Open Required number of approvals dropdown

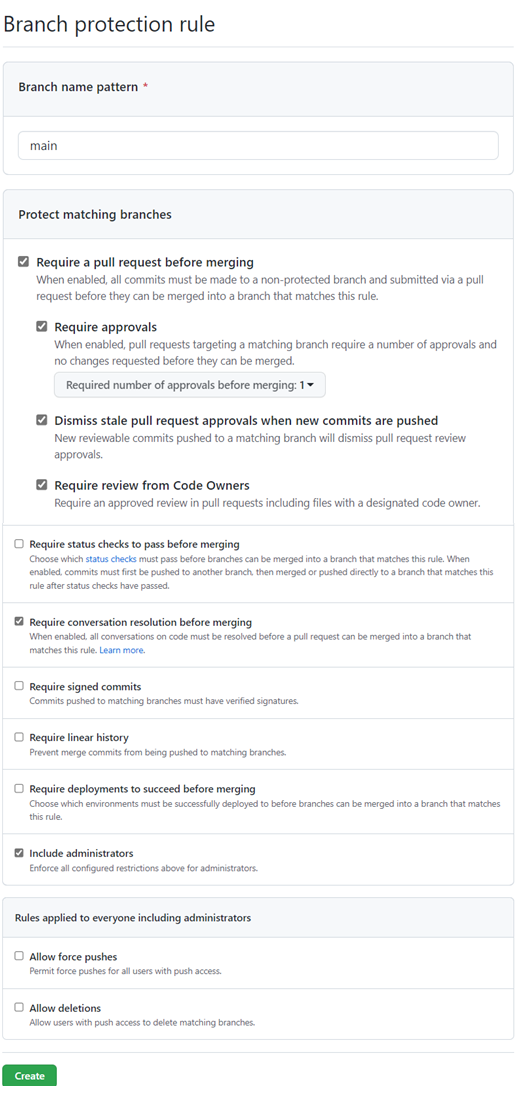click(190, 385)
